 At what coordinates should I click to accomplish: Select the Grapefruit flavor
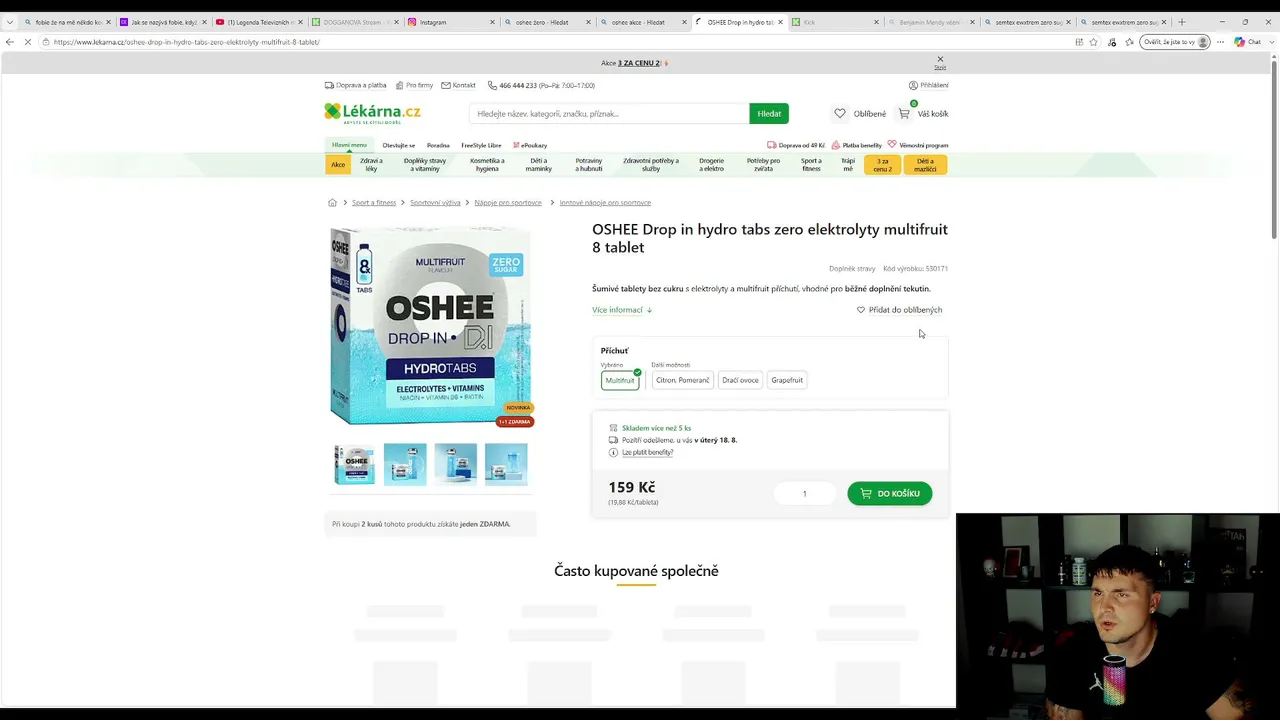tap(787, 380)
